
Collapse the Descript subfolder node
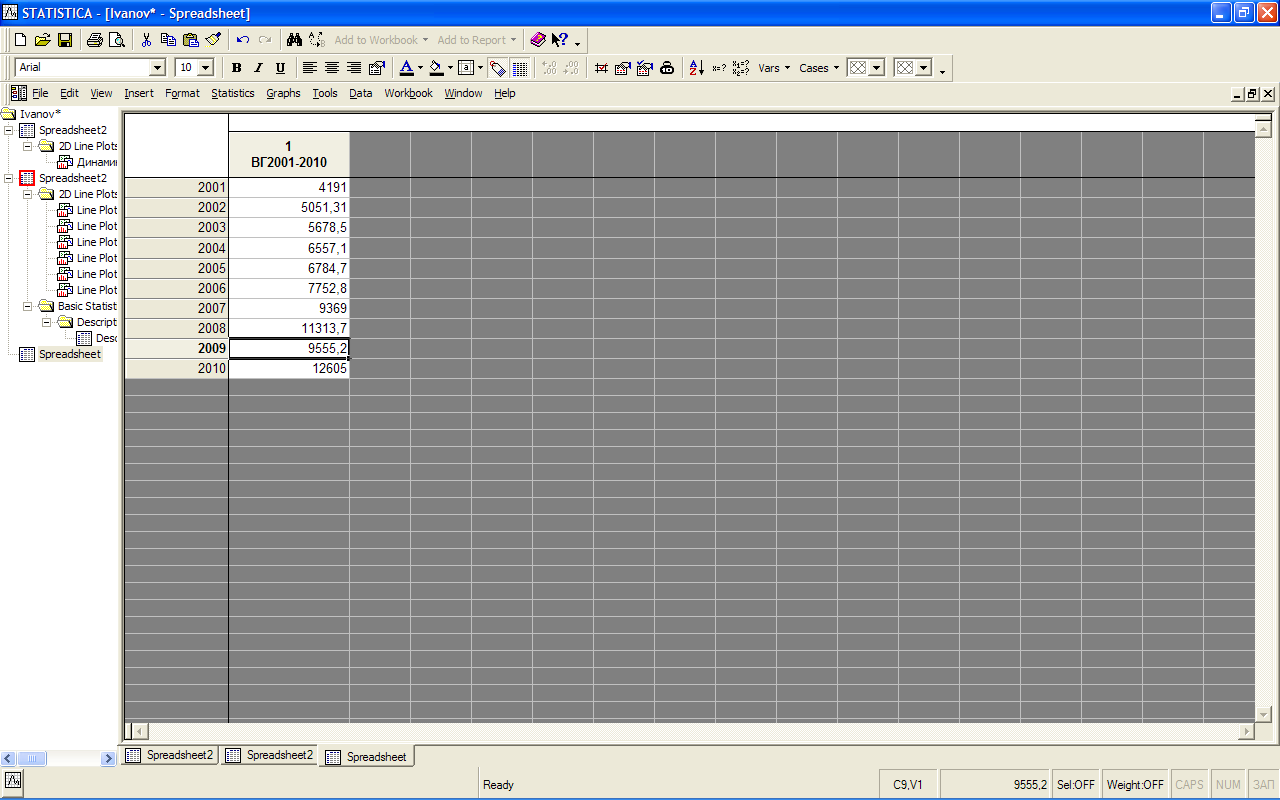(x=47, y=322)
